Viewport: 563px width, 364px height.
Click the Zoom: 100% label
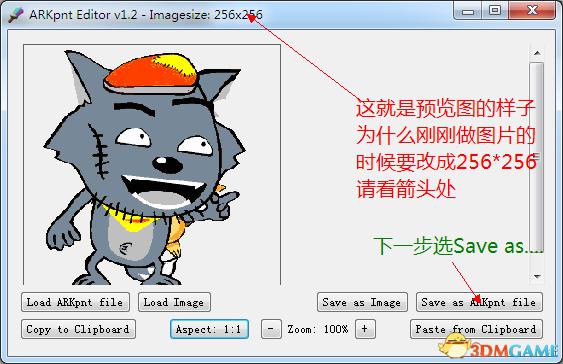pyautogui.click(x=318, y=329)
